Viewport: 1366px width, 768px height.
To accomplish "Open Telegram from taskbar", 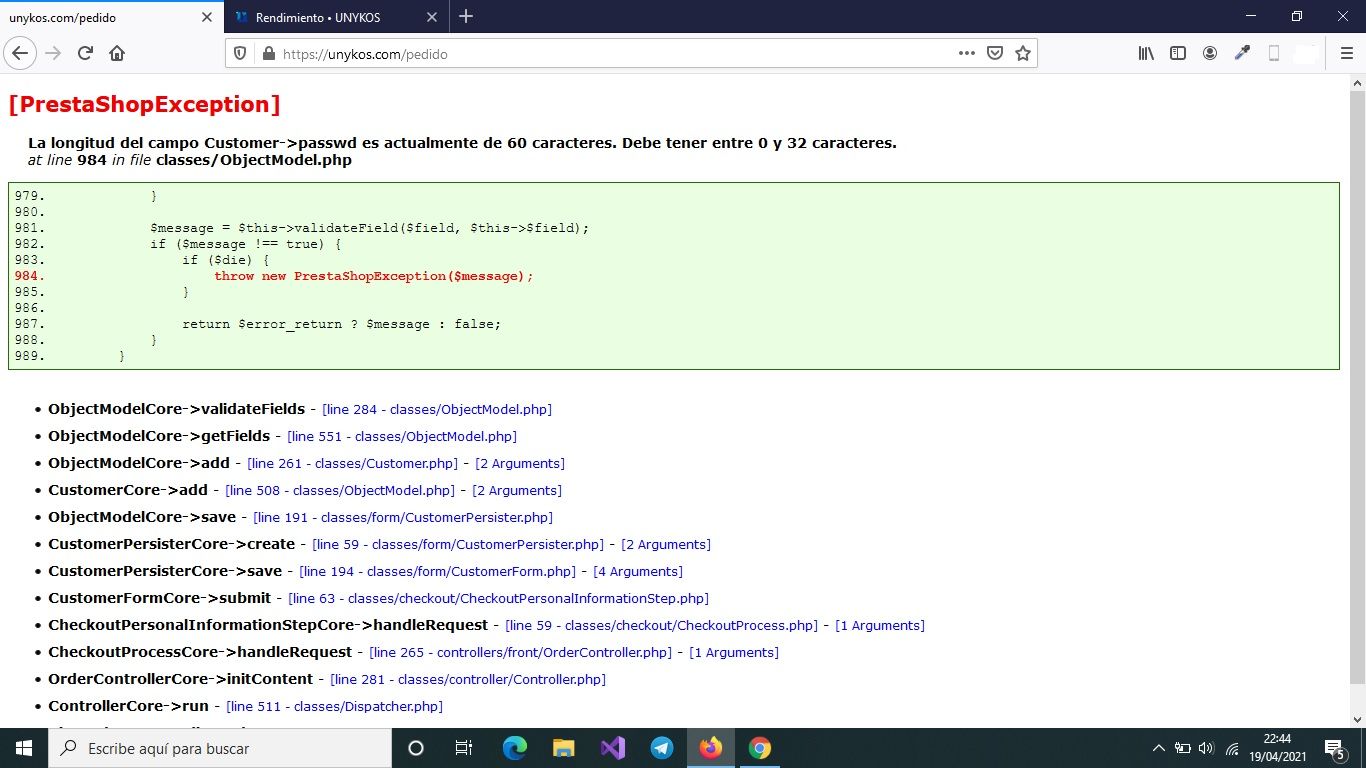I will pos(661,748).
